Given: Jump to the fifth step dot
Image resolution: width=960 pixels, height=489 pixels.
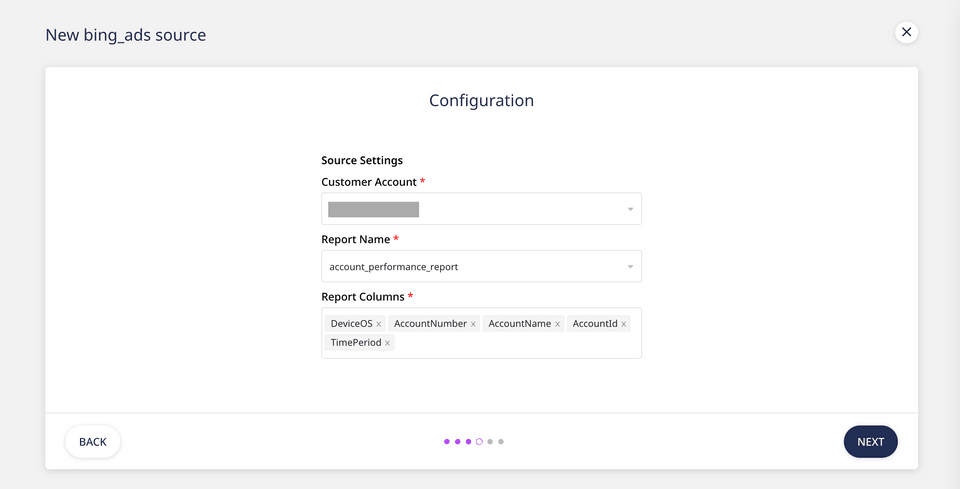Looking at the screenshot, I should (490, 442).
